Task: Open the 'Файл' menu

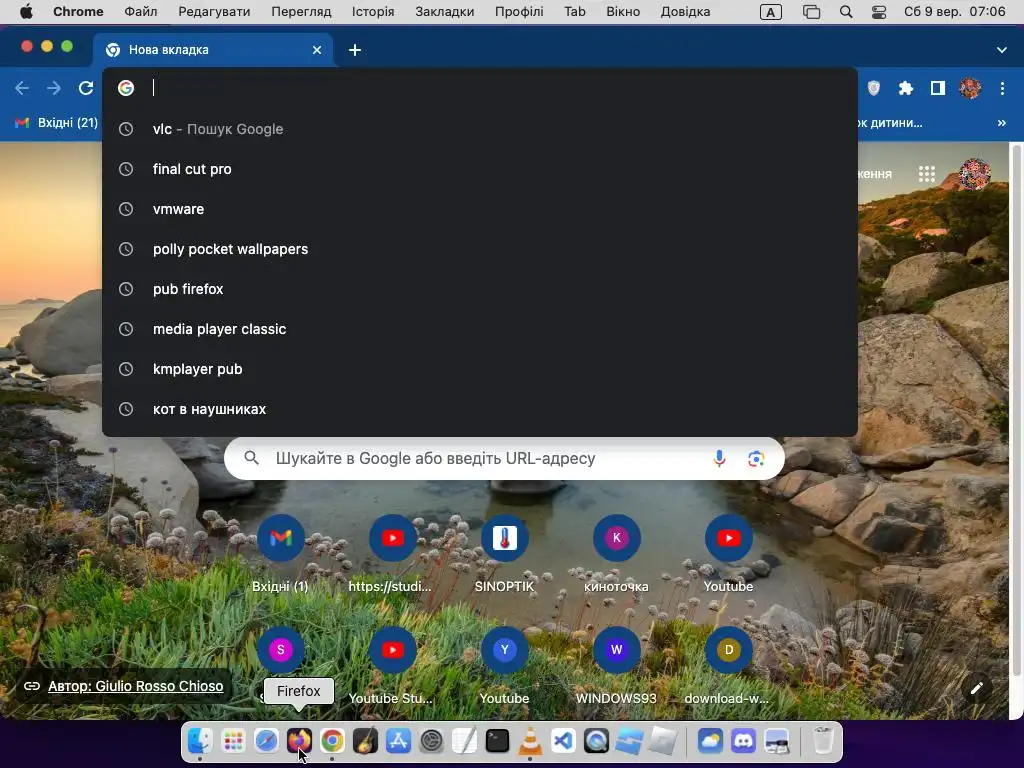Action: click(x=140, y=12)
